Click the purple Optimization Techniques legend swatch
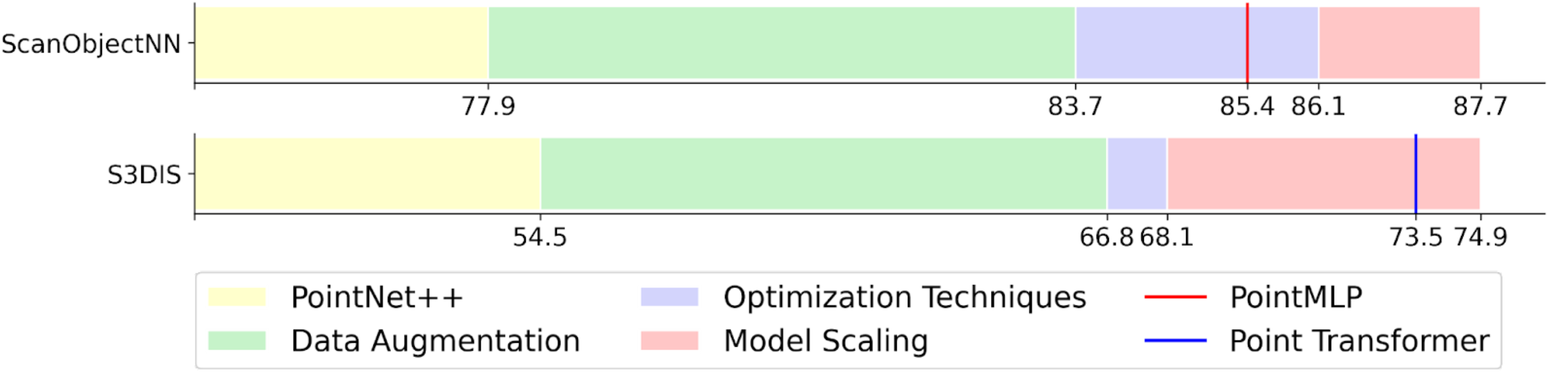 coord(669,297)
